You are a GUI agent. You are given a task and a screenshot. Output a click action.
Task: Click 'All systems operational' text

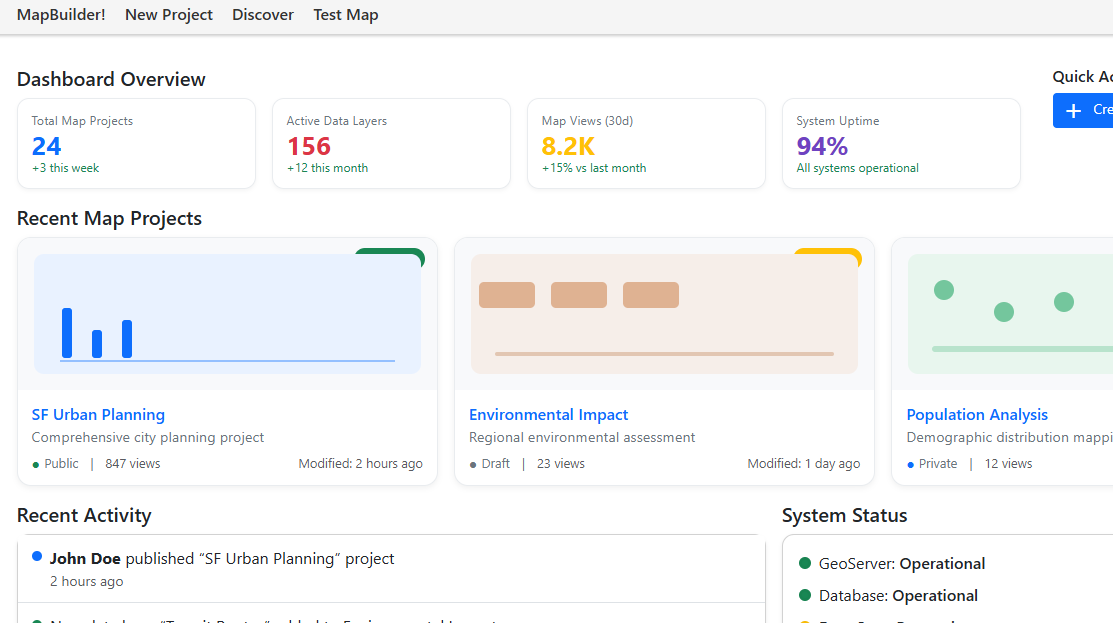pyautogui.click(x=857, y=168)
